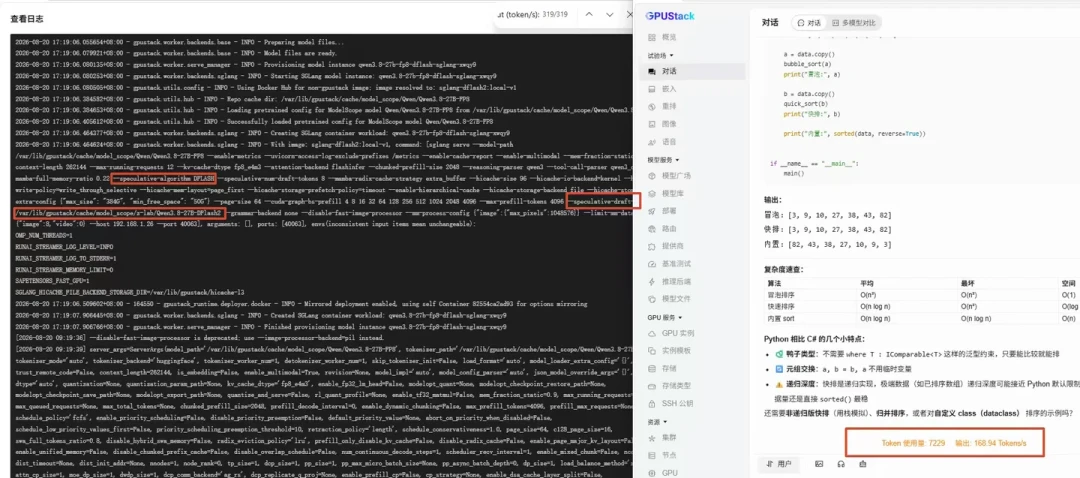The height and width of the screenshot is (478, 1080).
Task: Click the 冒泡排序 table cell
Action: (x=779, y=295)
